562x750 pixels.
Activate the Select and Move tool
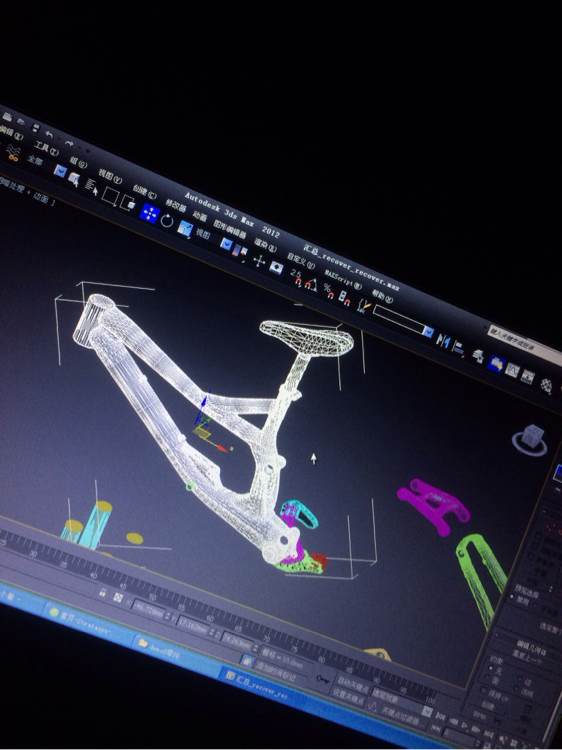pyautogui.click(x=149, y=213)
